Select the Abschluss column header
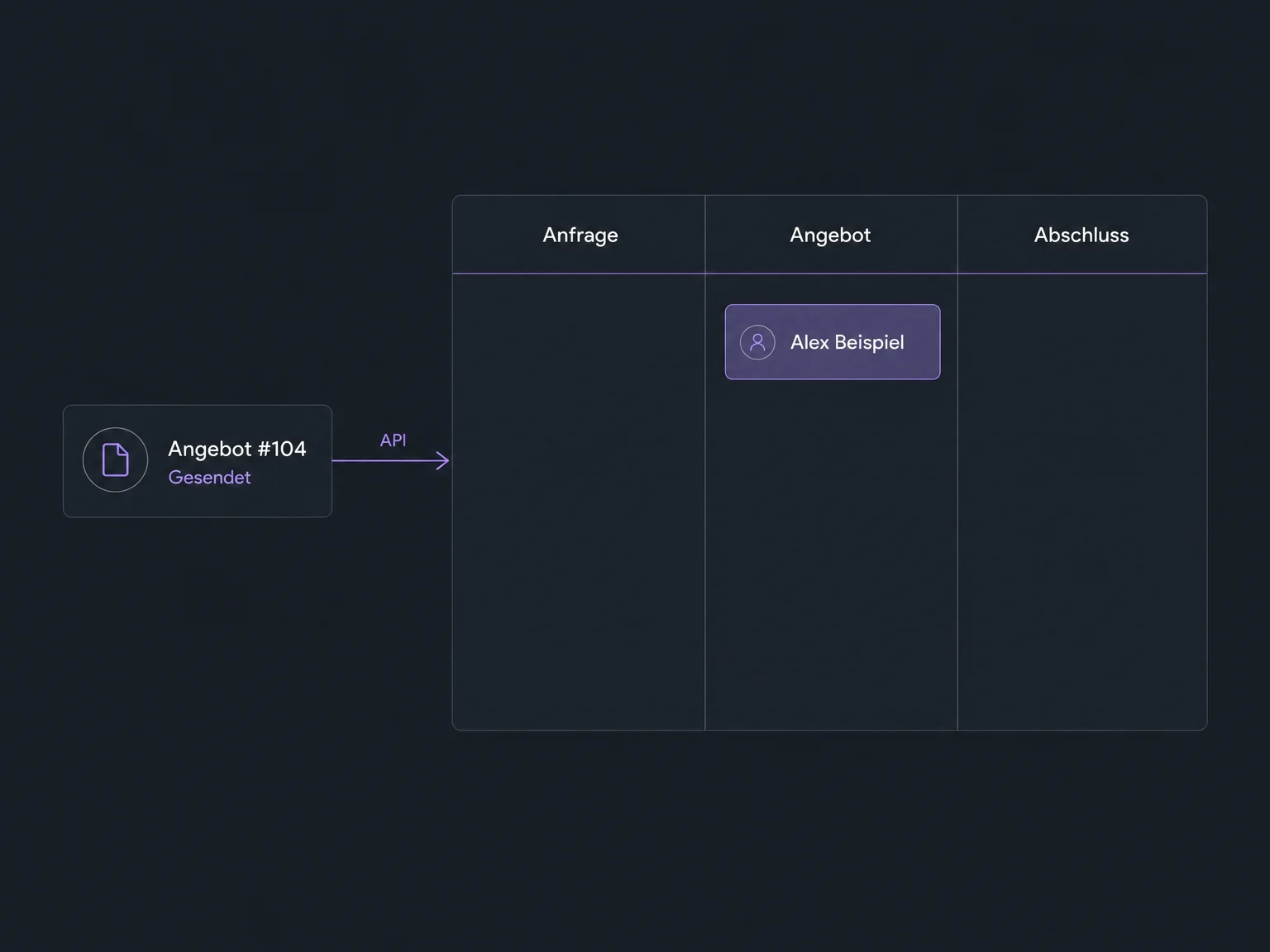This screenshot has height=952, width=1270. point(1081,235)
